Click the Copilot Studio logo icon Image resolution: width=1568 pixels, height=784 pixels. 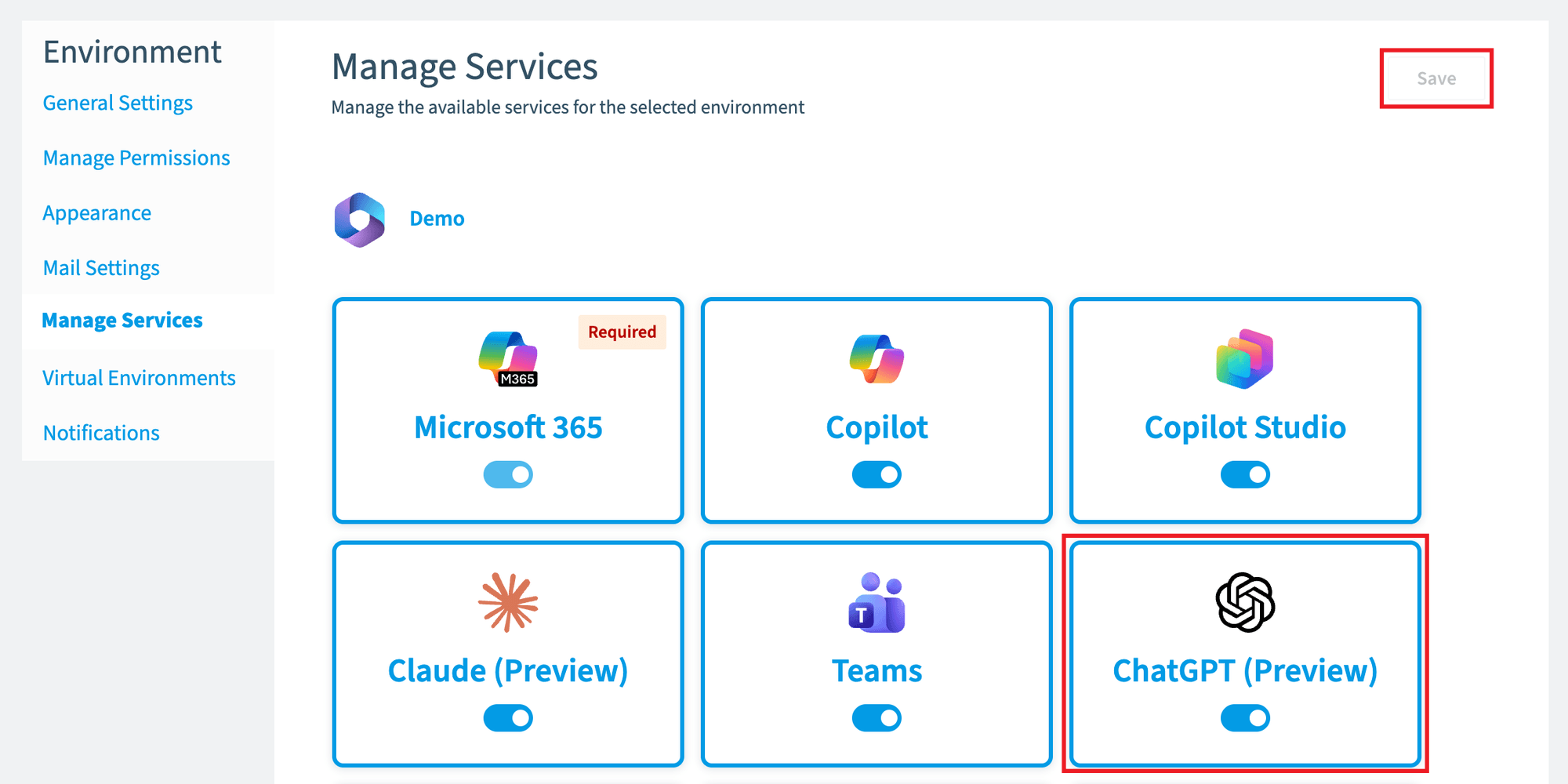click(x=1245, y=359)
